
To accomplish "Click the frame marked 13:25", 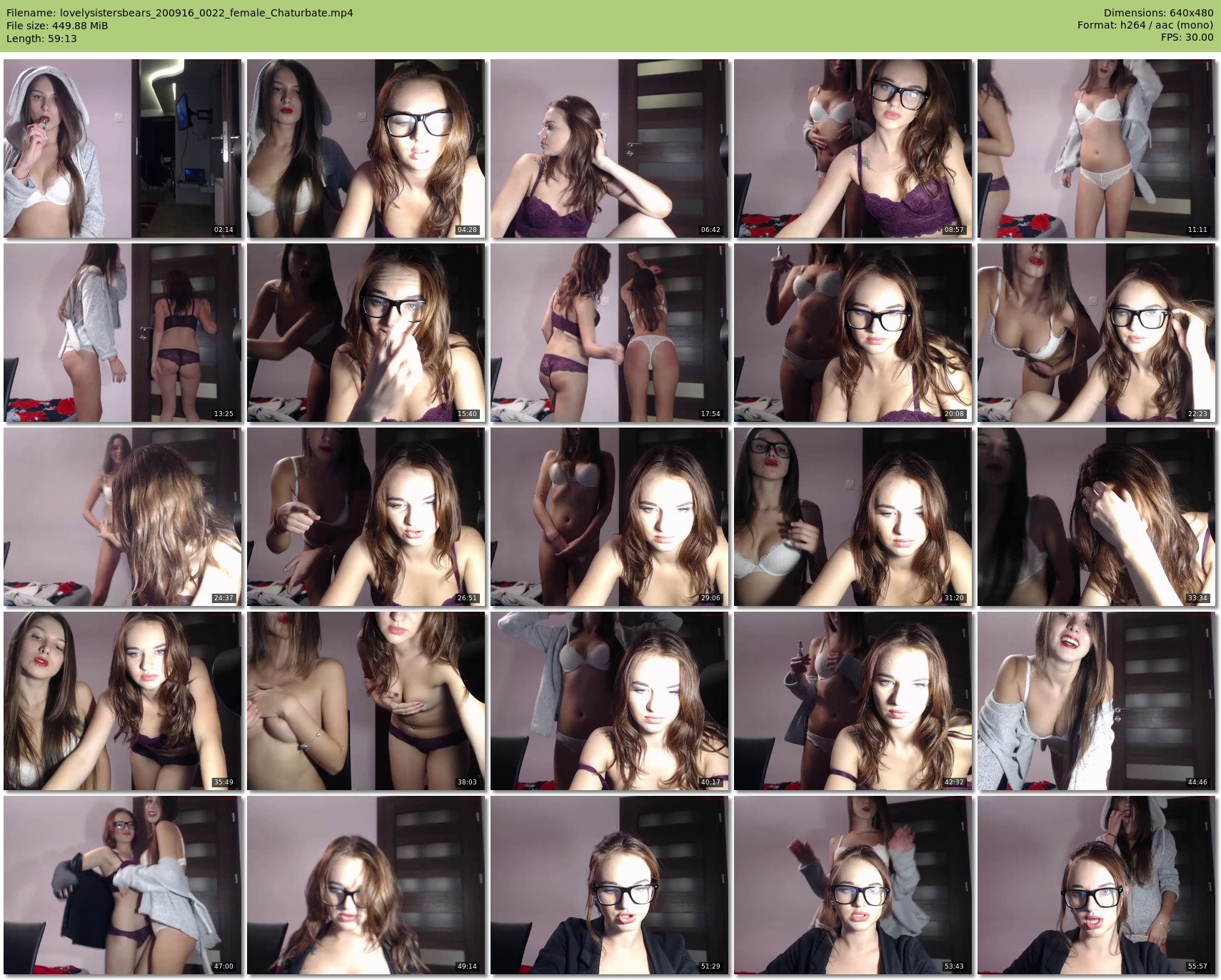I will point(122,333).
